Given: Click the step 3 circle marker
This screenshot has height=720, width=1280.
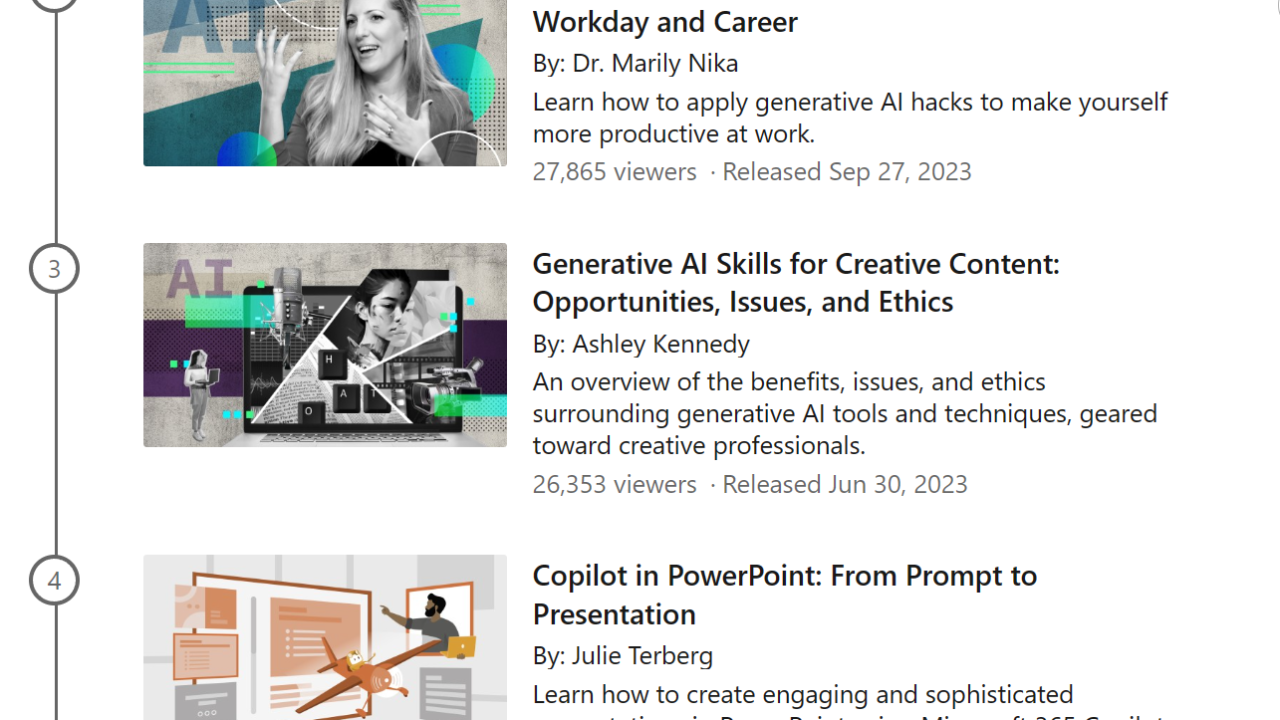Looking at the screenshot, I should (54, 269).
